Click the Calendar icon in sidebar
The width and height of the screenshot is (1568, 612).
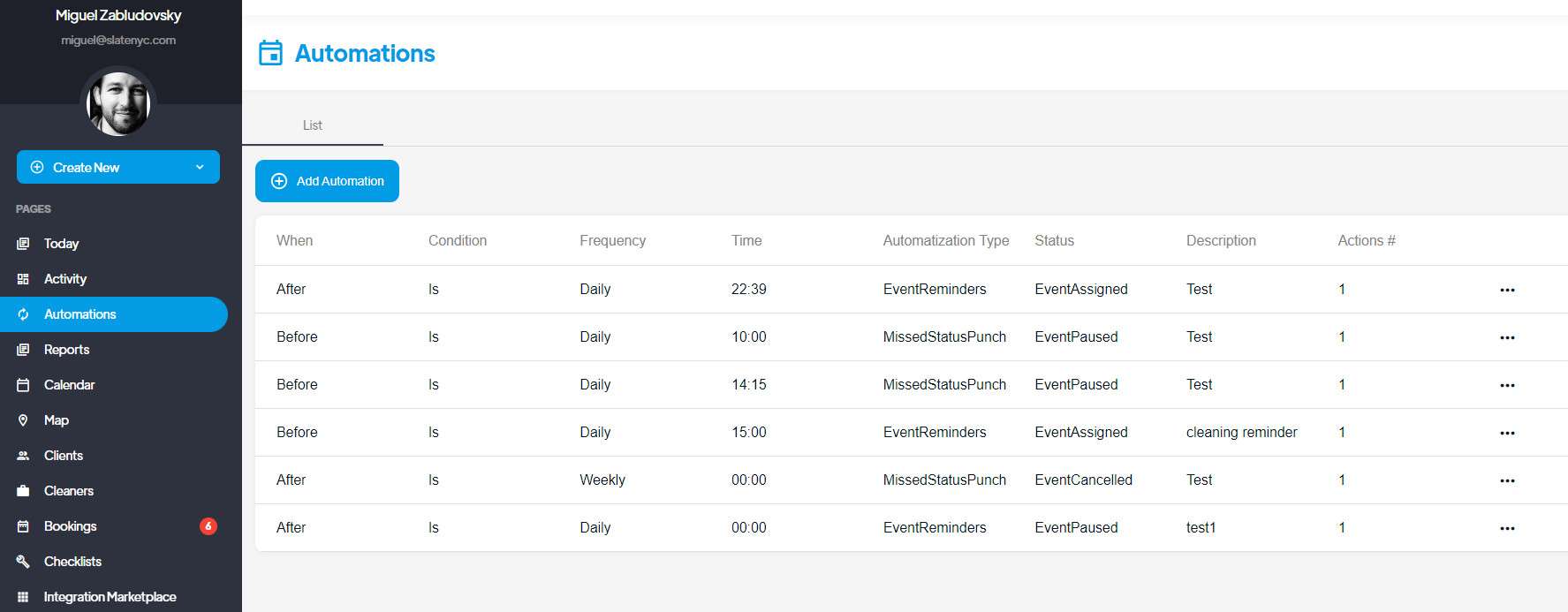(x=23, y=385)
